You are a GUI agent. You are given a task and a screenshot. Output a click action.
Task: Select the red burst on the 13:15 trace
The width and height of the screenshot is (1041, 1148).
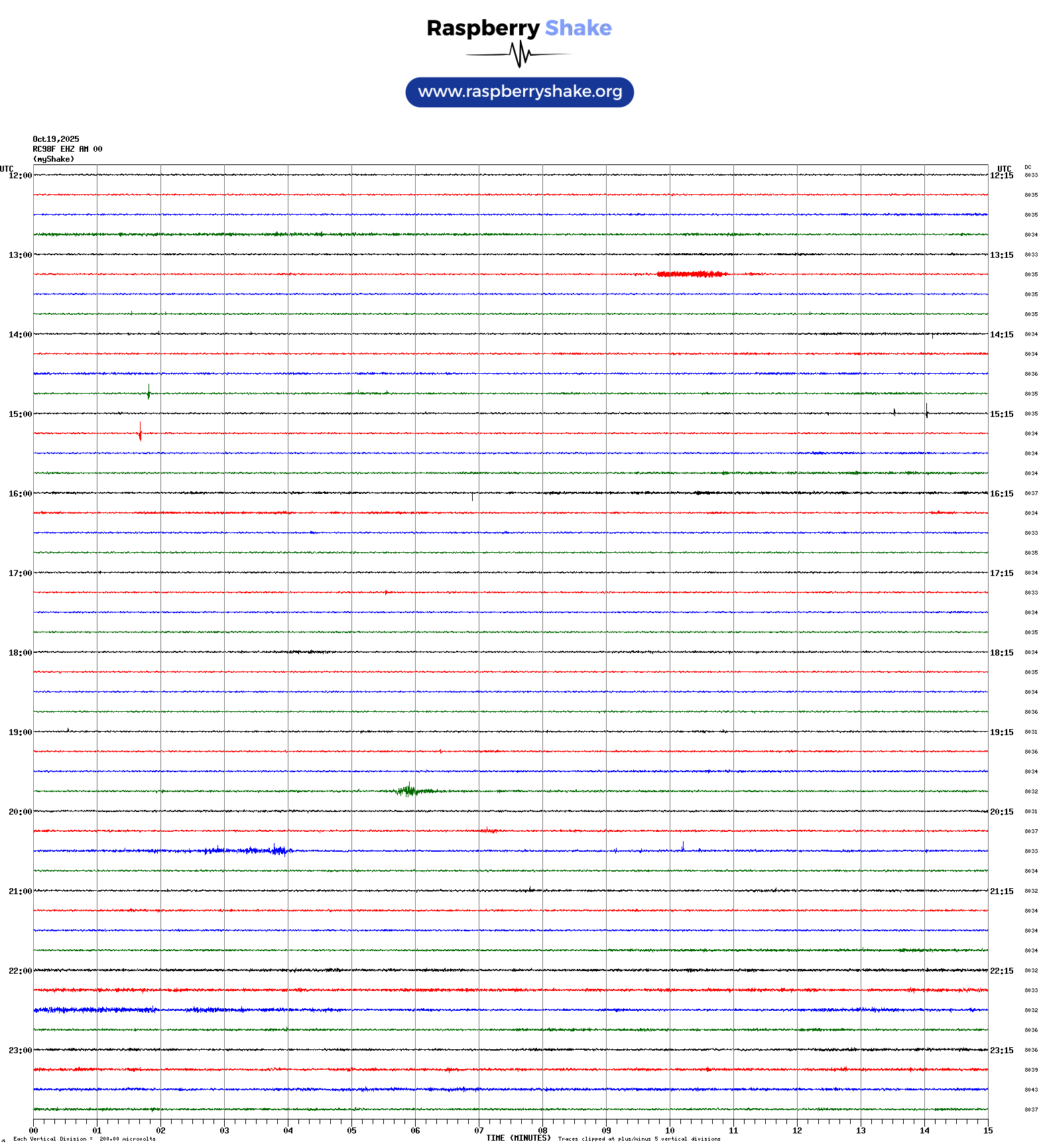coord(692,274)
